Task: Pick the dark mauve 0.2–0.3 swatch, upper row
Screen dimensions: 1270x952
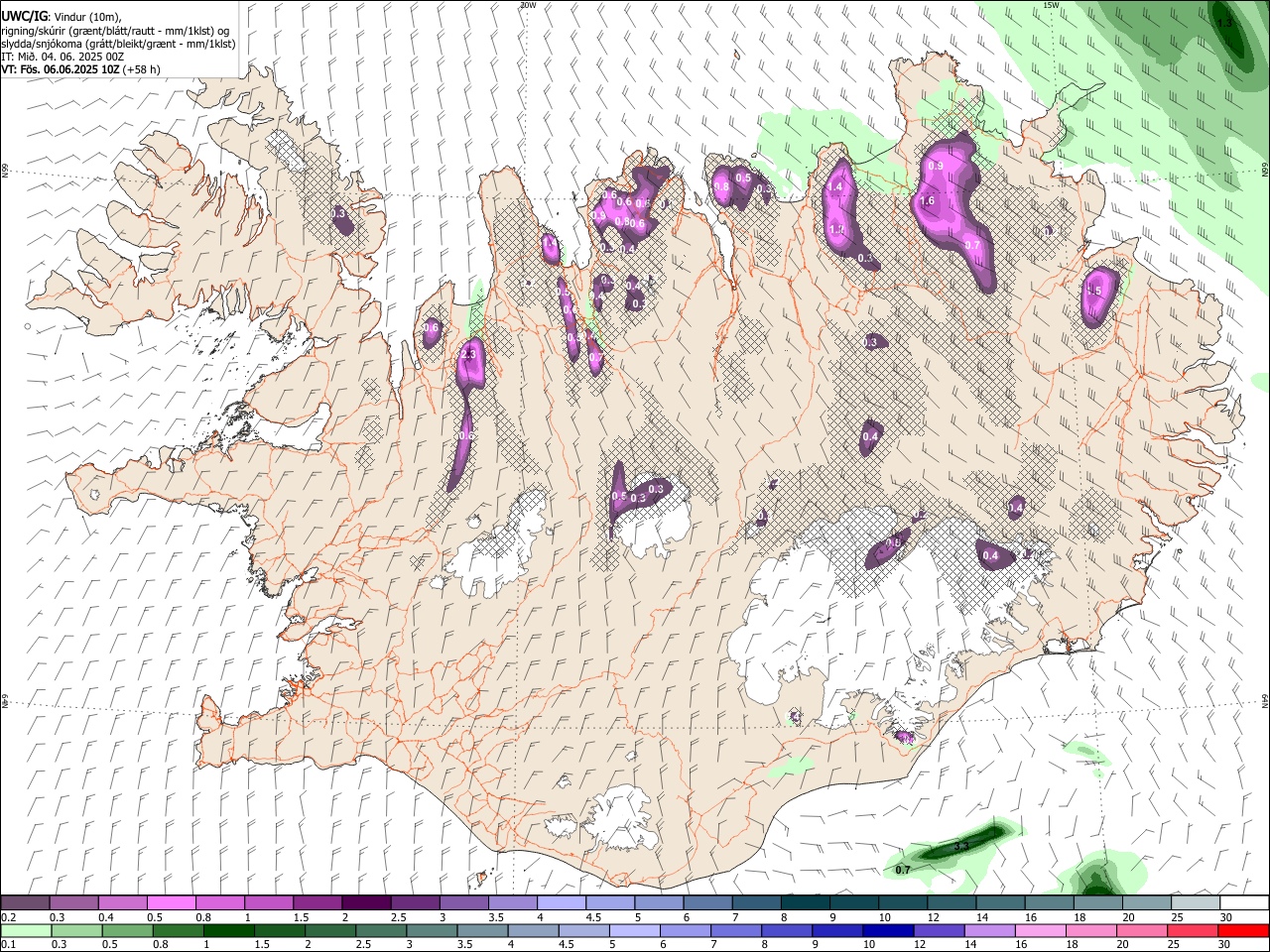Action: pos(25,903)
